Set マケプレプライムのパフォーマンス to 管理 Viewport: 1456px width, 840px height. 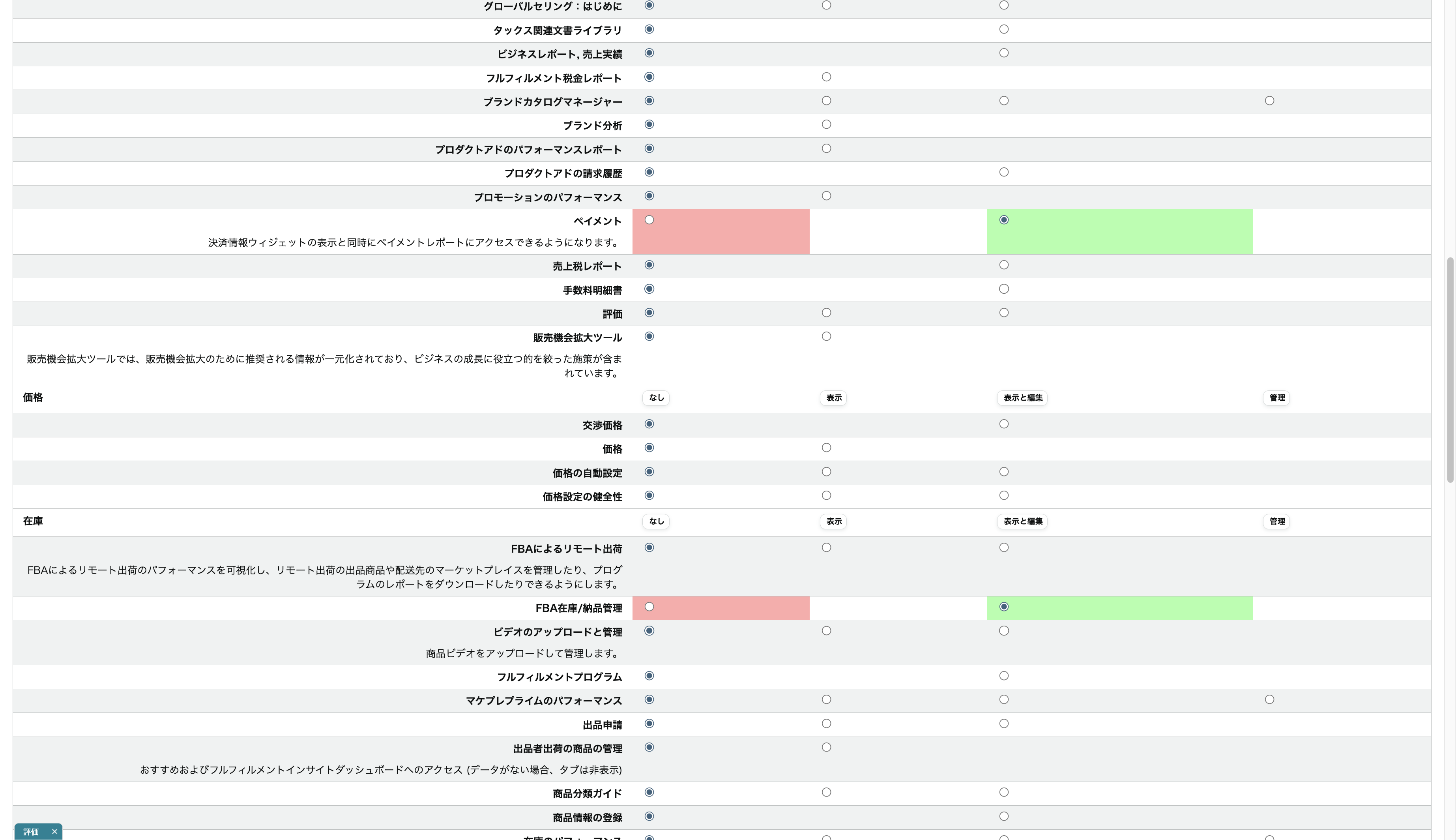[1269, 700]
